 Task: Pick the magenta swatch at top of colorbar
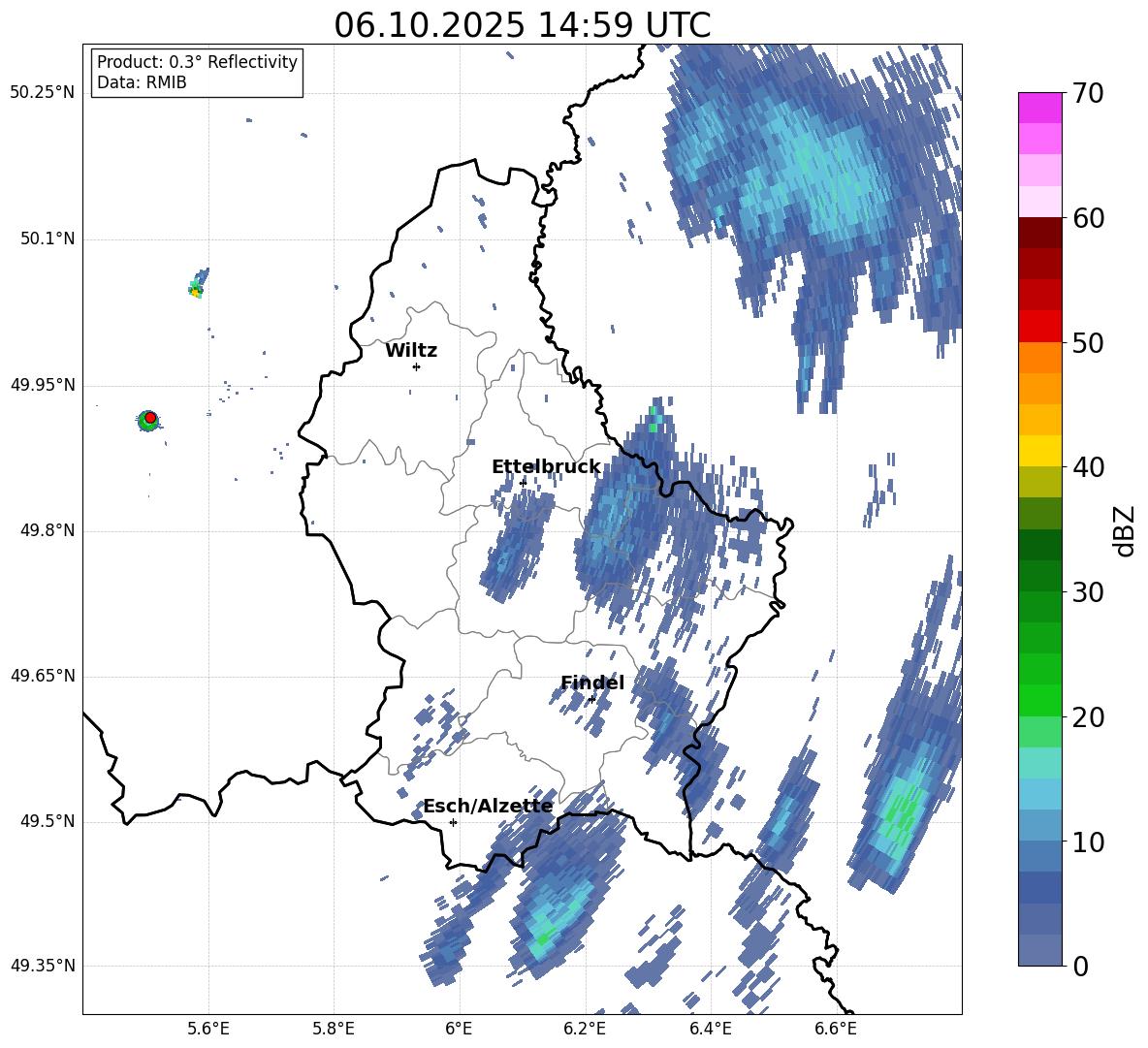(x=1039, y=108)
